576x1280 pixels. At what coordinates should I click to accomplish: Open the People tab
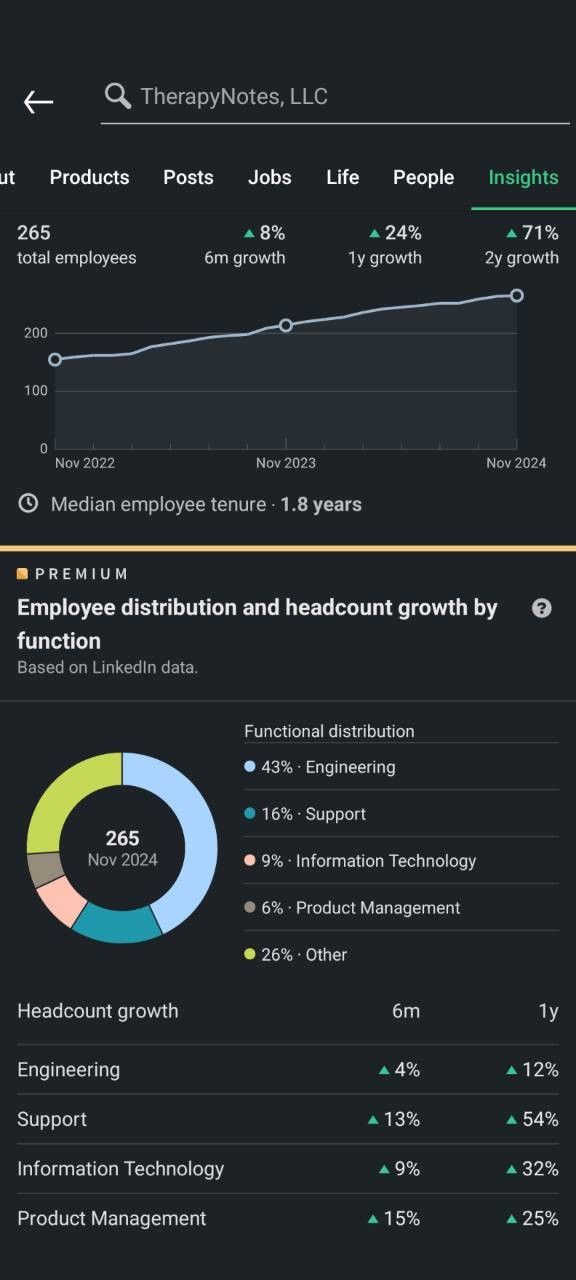tap(423, 177)
